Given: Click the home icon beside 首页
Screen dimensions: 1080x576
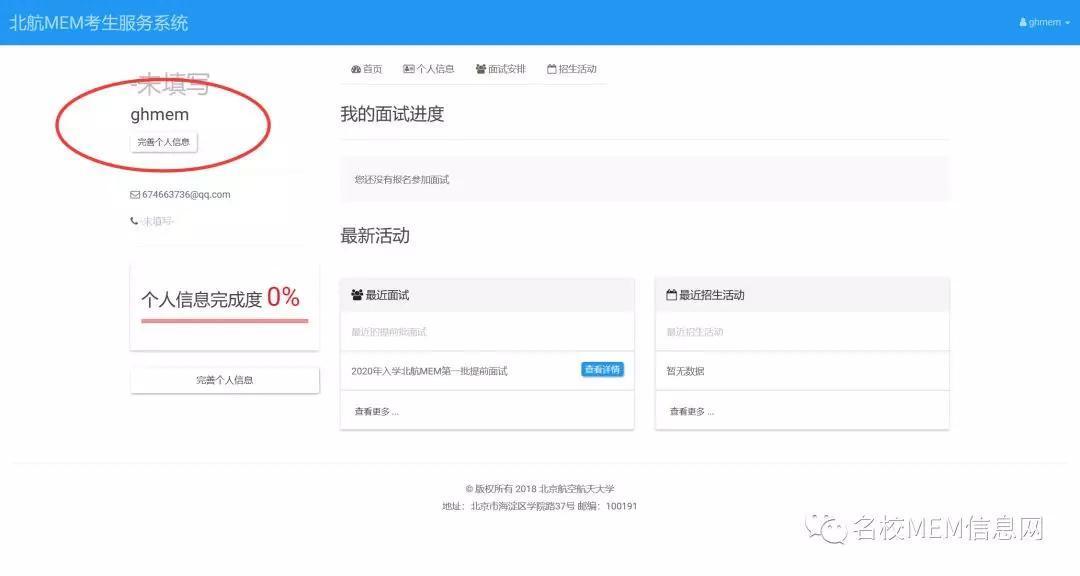Looking at the screenshot, I should coord(356,69).
